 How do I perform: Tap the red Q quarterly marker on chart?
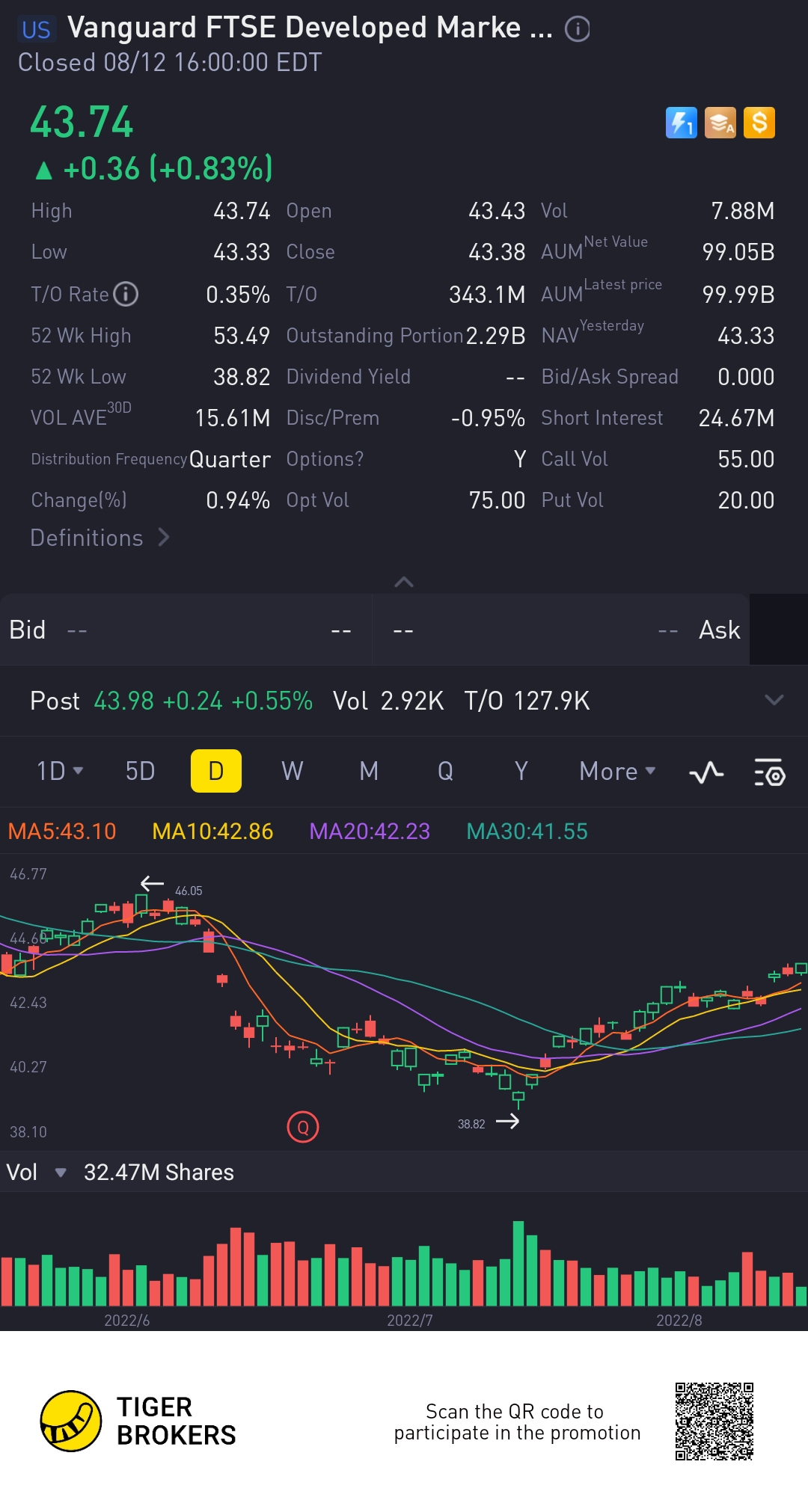[x=303, y=1127]
